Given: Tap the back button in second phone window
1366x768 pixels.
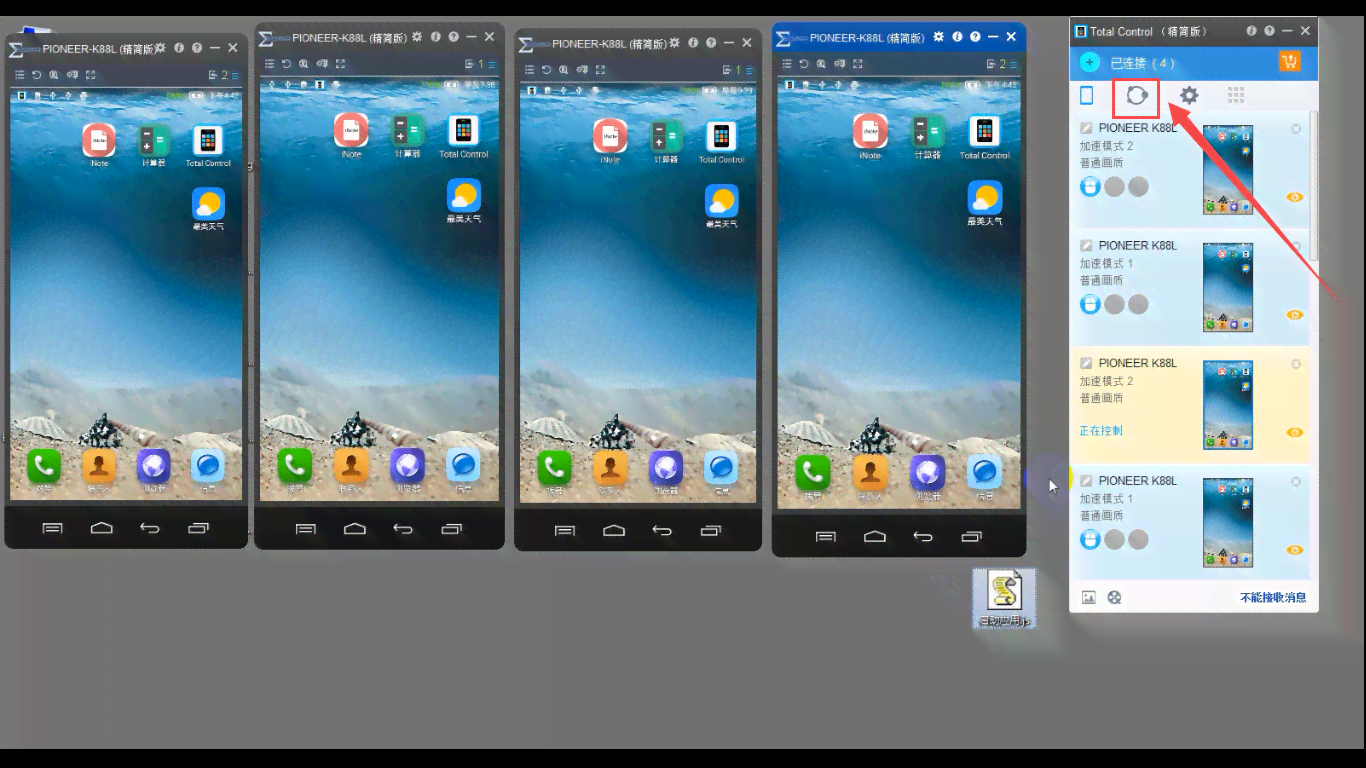Looking at the screenshot, I should (403, 528).
